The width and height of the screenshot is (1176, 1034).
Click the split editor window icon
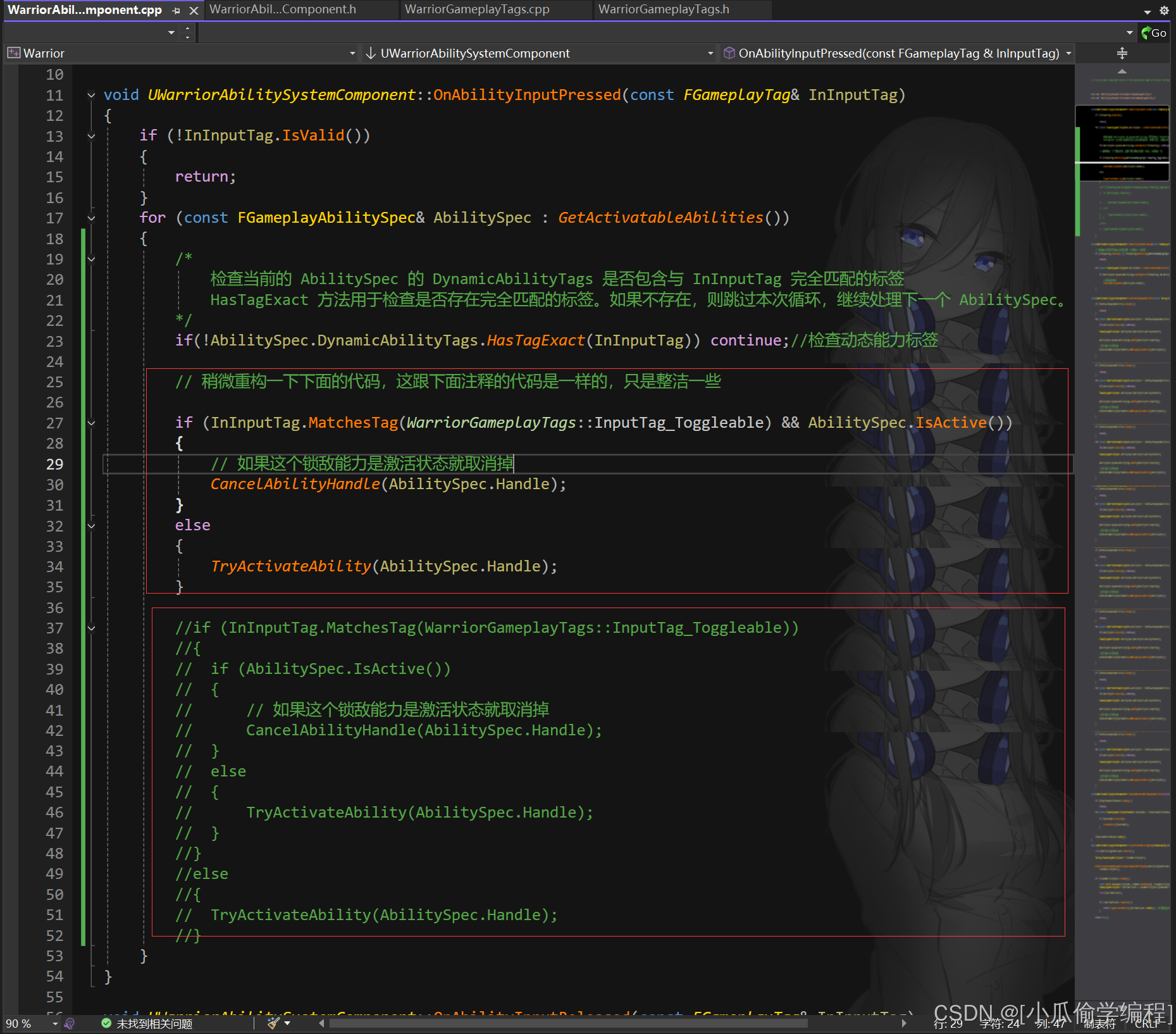point(1122,53)
